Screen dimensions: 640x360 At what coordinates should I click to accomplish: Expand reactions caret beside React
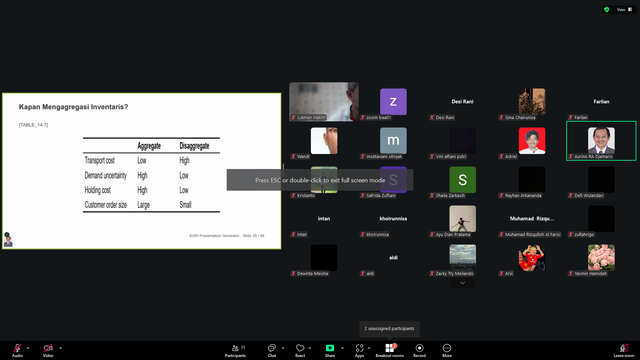coord(309,348)
